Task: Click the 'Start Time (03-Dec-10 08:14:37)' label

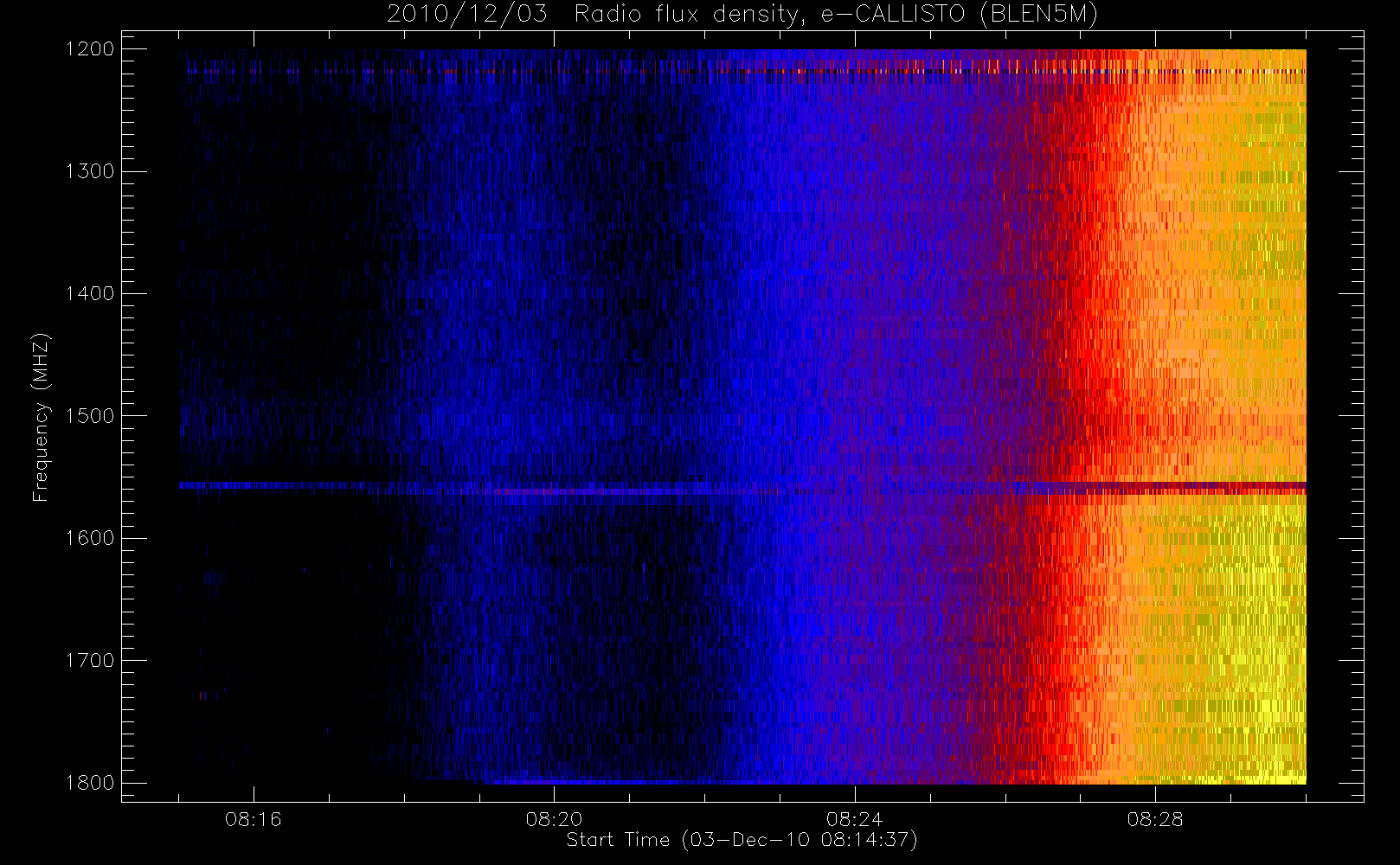Action: [742, 840]
